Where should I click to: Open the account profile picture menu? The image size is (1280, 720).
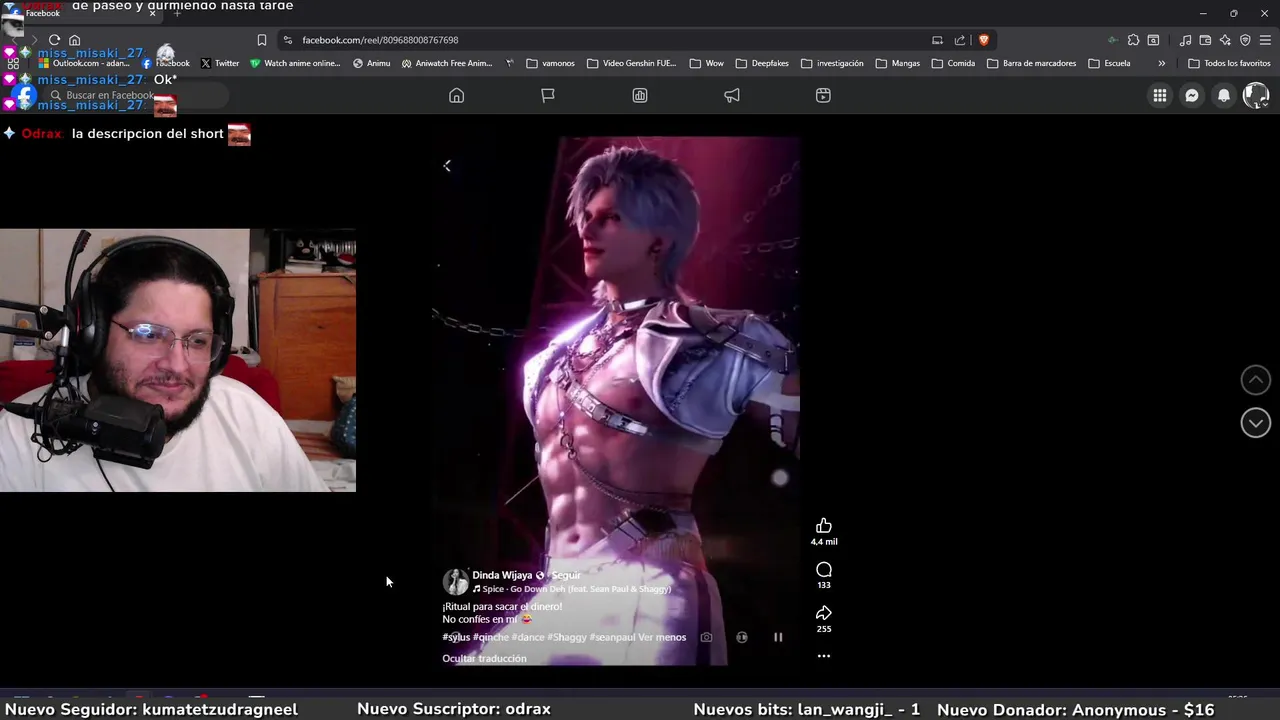pos(1256,95)
